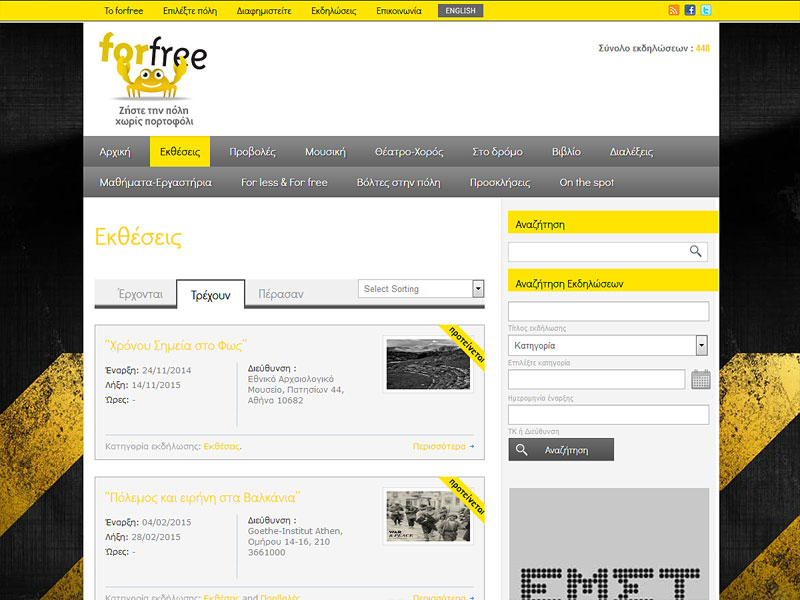Open the 'Προβολές' navigation item

coord(252,152)
